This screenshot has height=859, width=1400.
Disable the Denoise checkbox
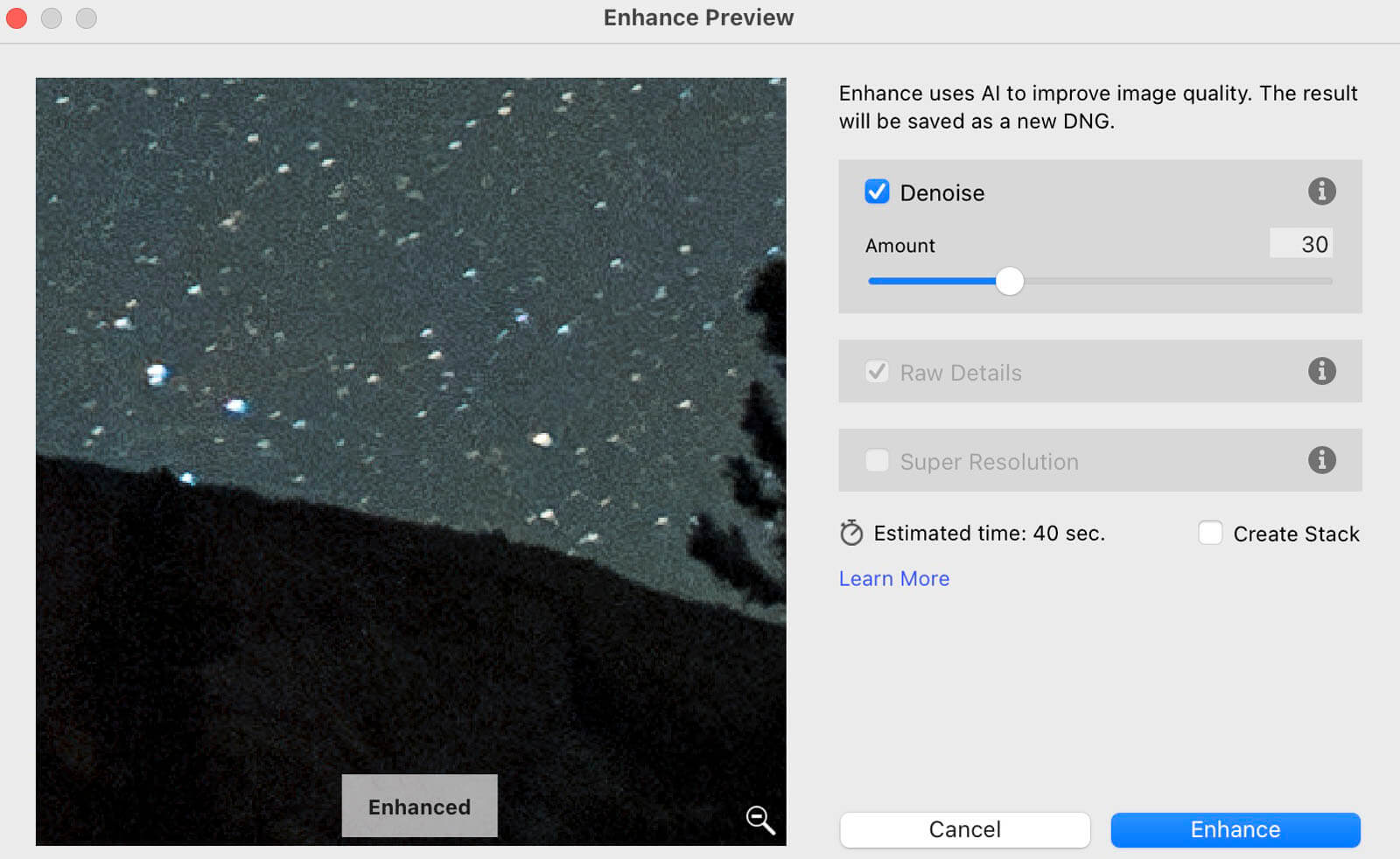(877, 192)
